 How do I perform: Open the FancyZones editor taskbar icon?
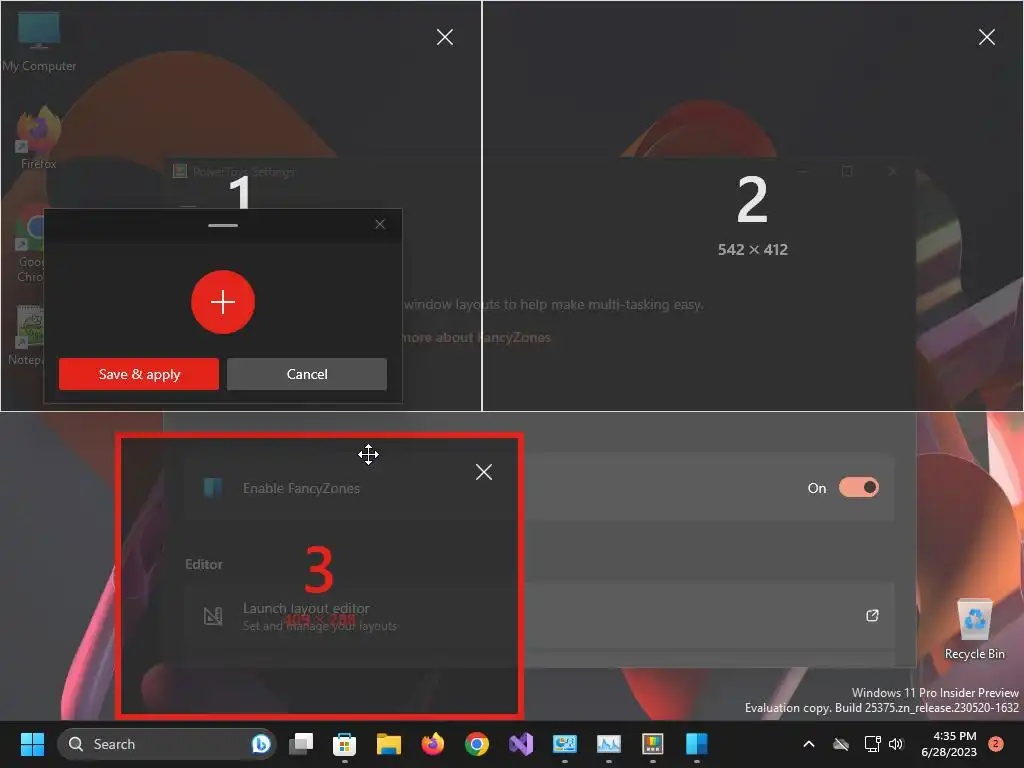(696, 744)
